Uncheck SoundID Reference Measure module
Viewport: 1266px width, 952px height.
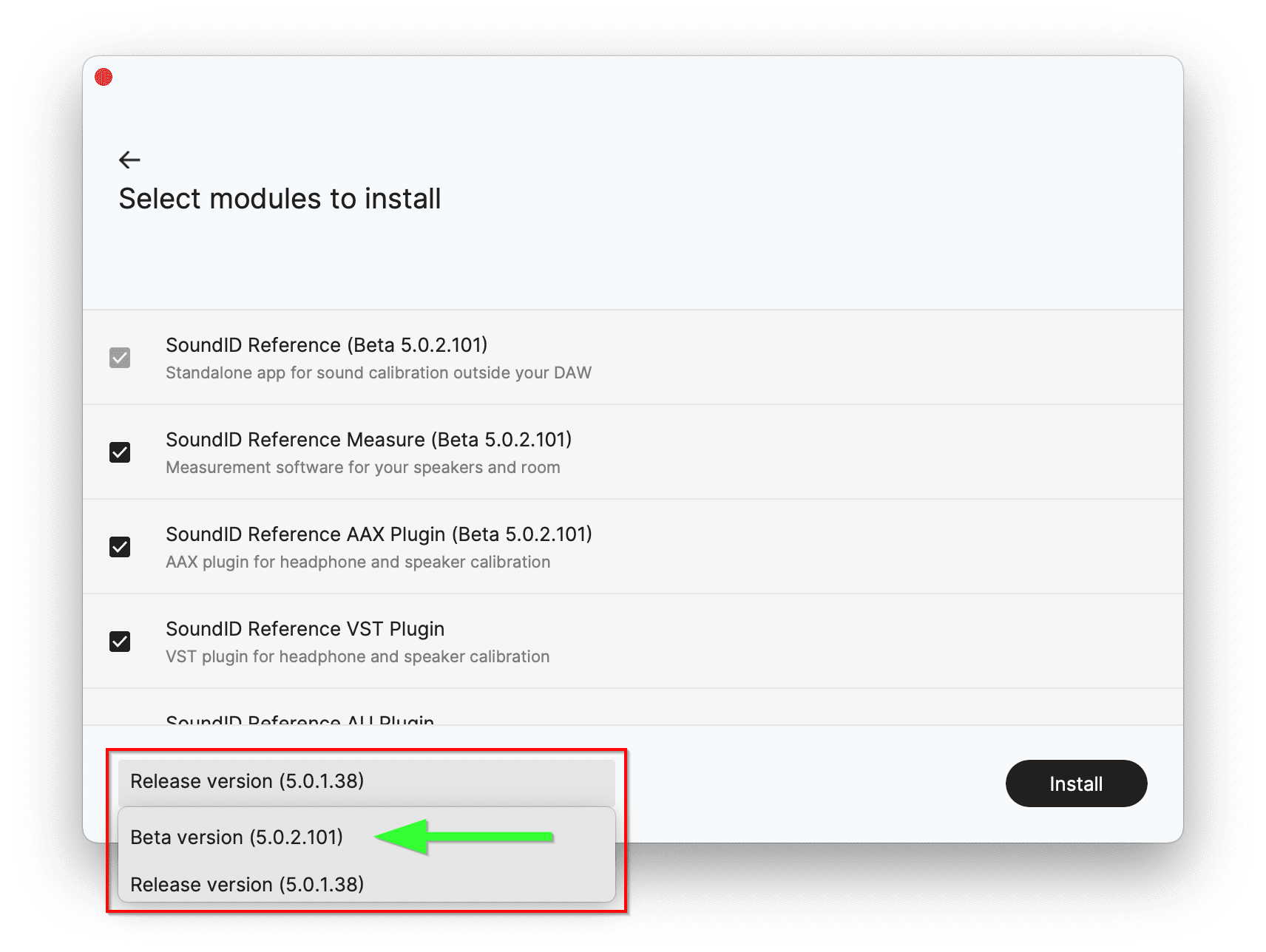(x=120, y=452)
